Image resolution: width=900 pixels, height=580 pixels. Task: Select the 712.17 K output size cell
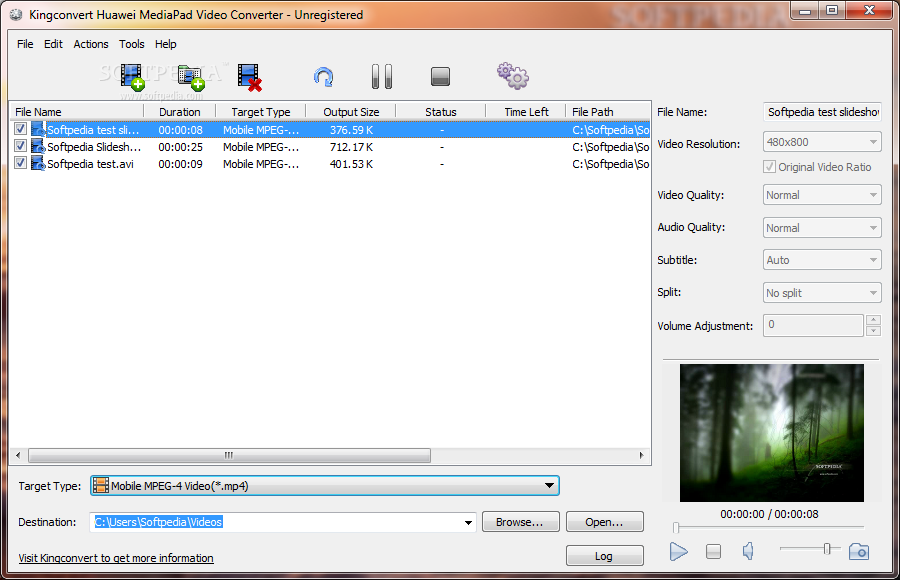point(351,147)
